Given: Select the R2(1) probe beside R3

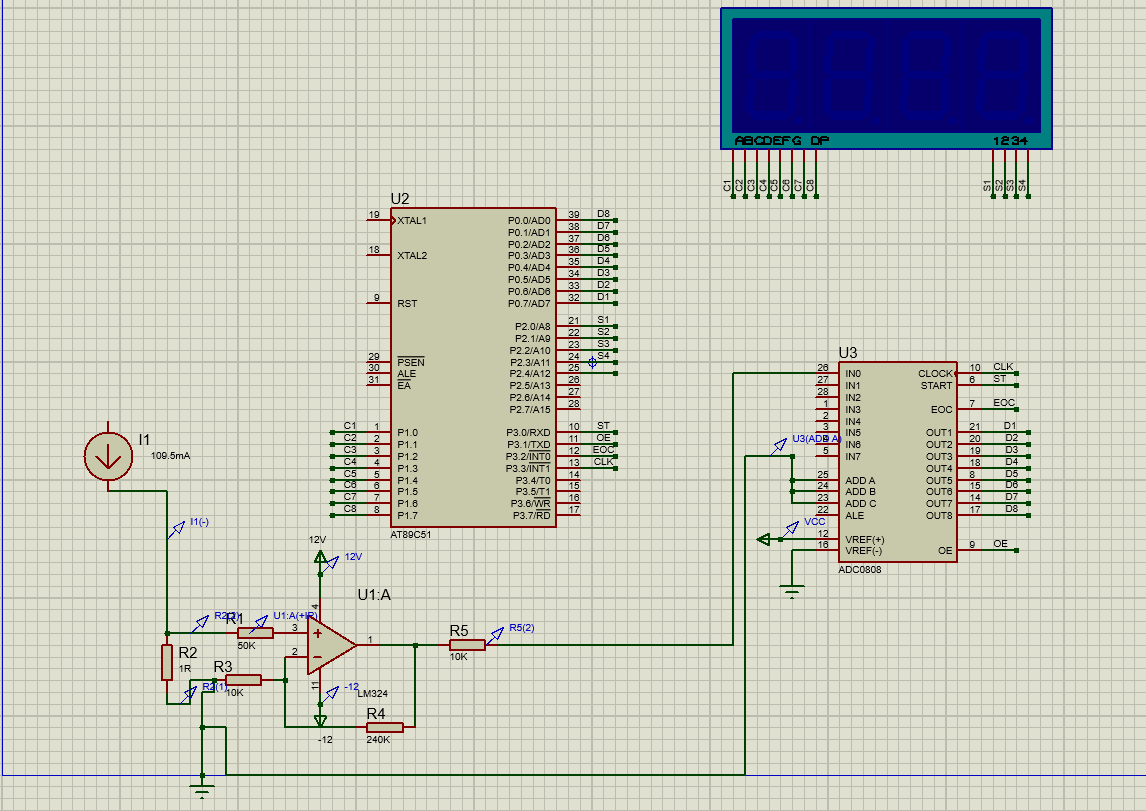Looking at the screenshot, I should pos(189,693).
